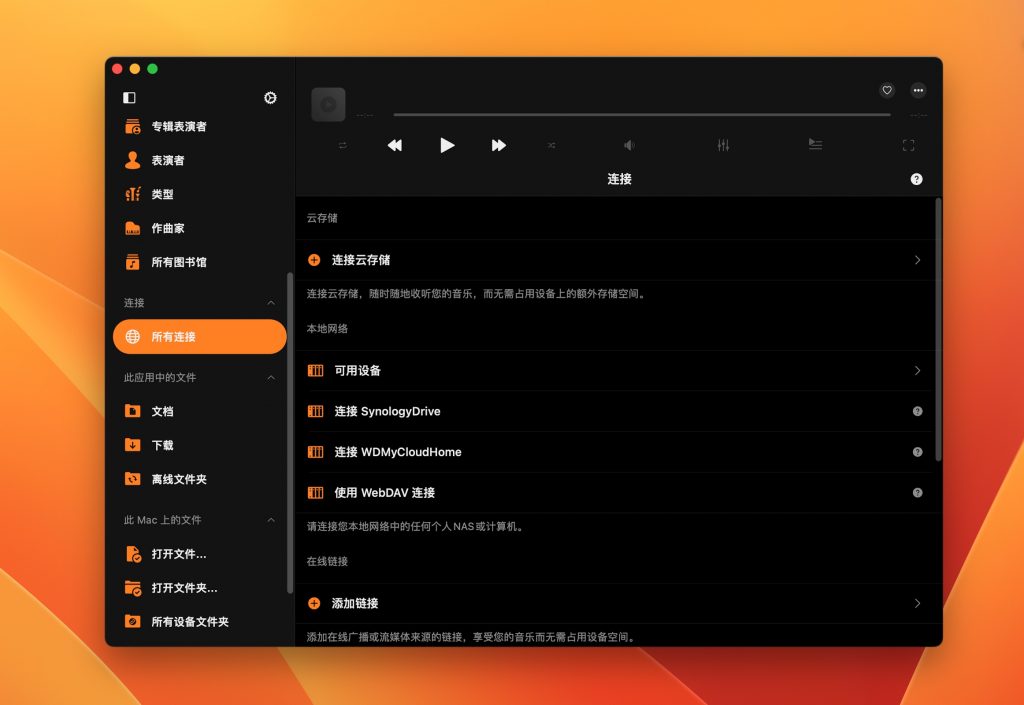The width and height of the screenshot is (1024, 705).
Task: Expand the 可用设备 row chevron
Action: 918,370
